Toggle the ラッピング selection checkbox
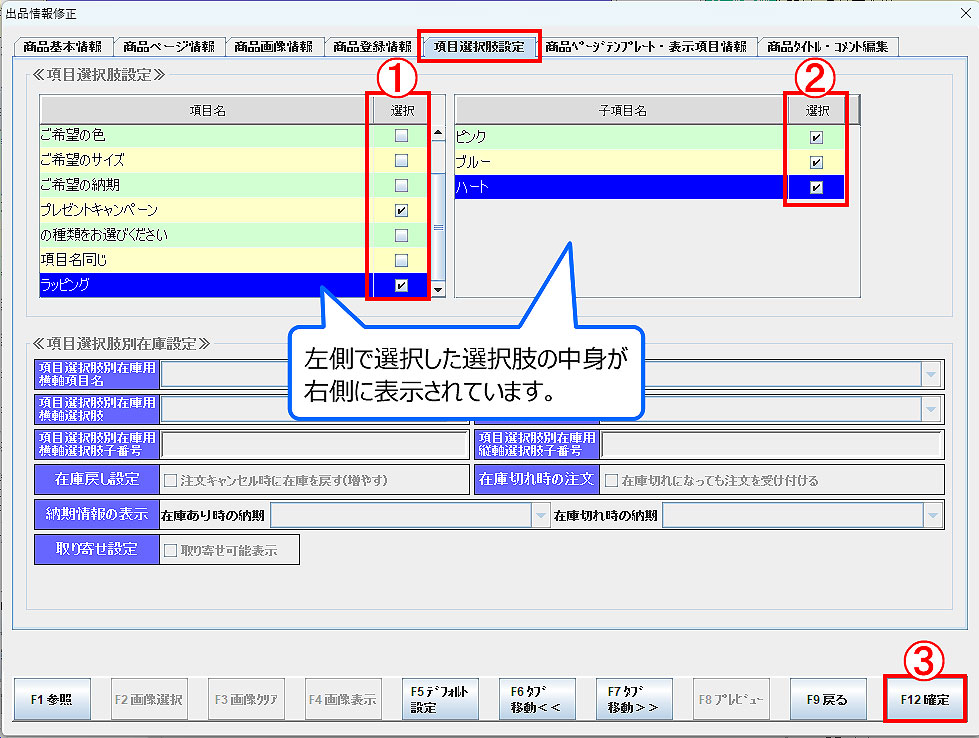This screenshot has height=738, width=979. [x=401, y=285]
